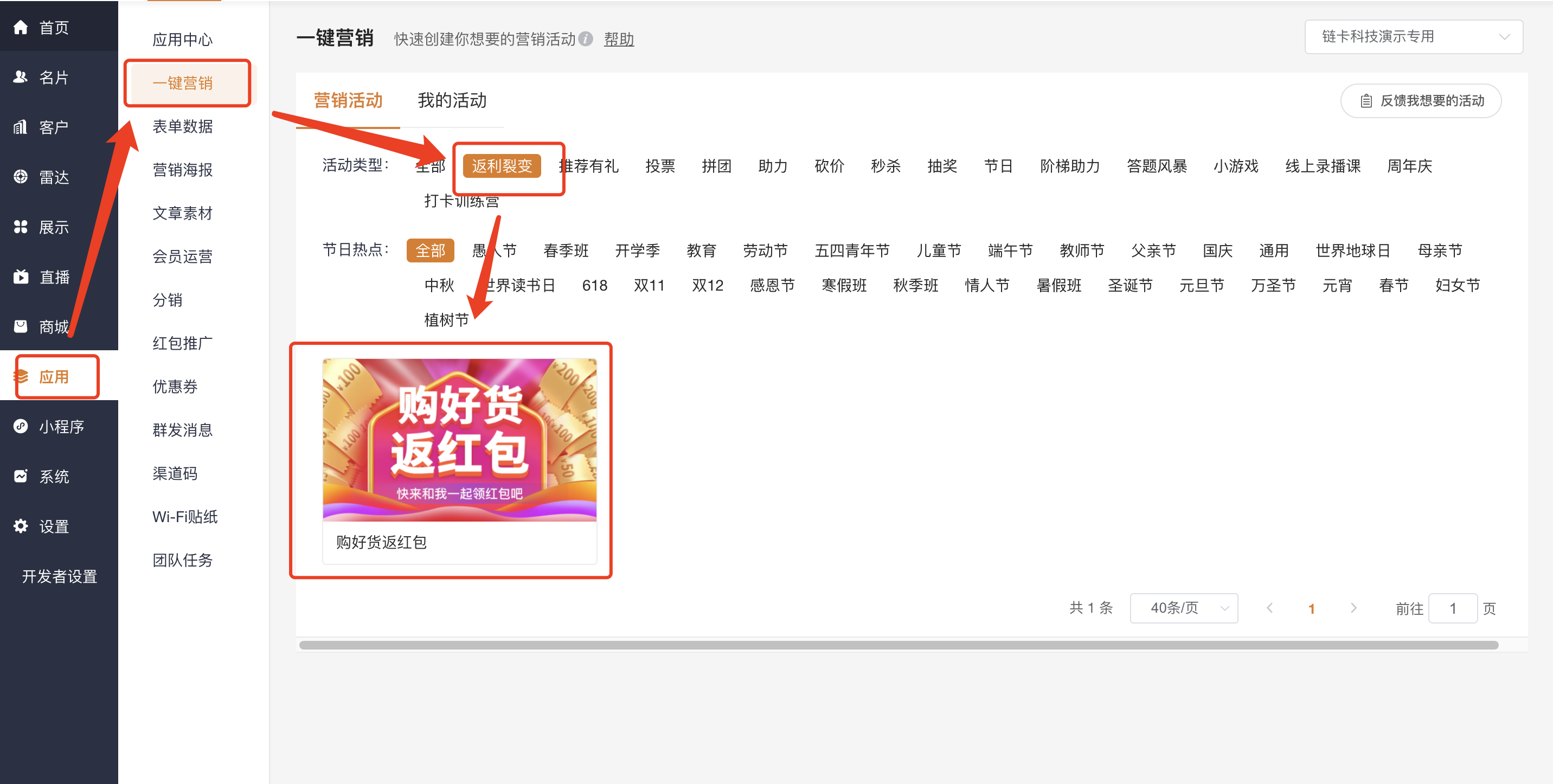Expand the 链卡科技演示专用 account dropdown
The width and height of the screenshot is (1553, 784).
point(1413,37)
